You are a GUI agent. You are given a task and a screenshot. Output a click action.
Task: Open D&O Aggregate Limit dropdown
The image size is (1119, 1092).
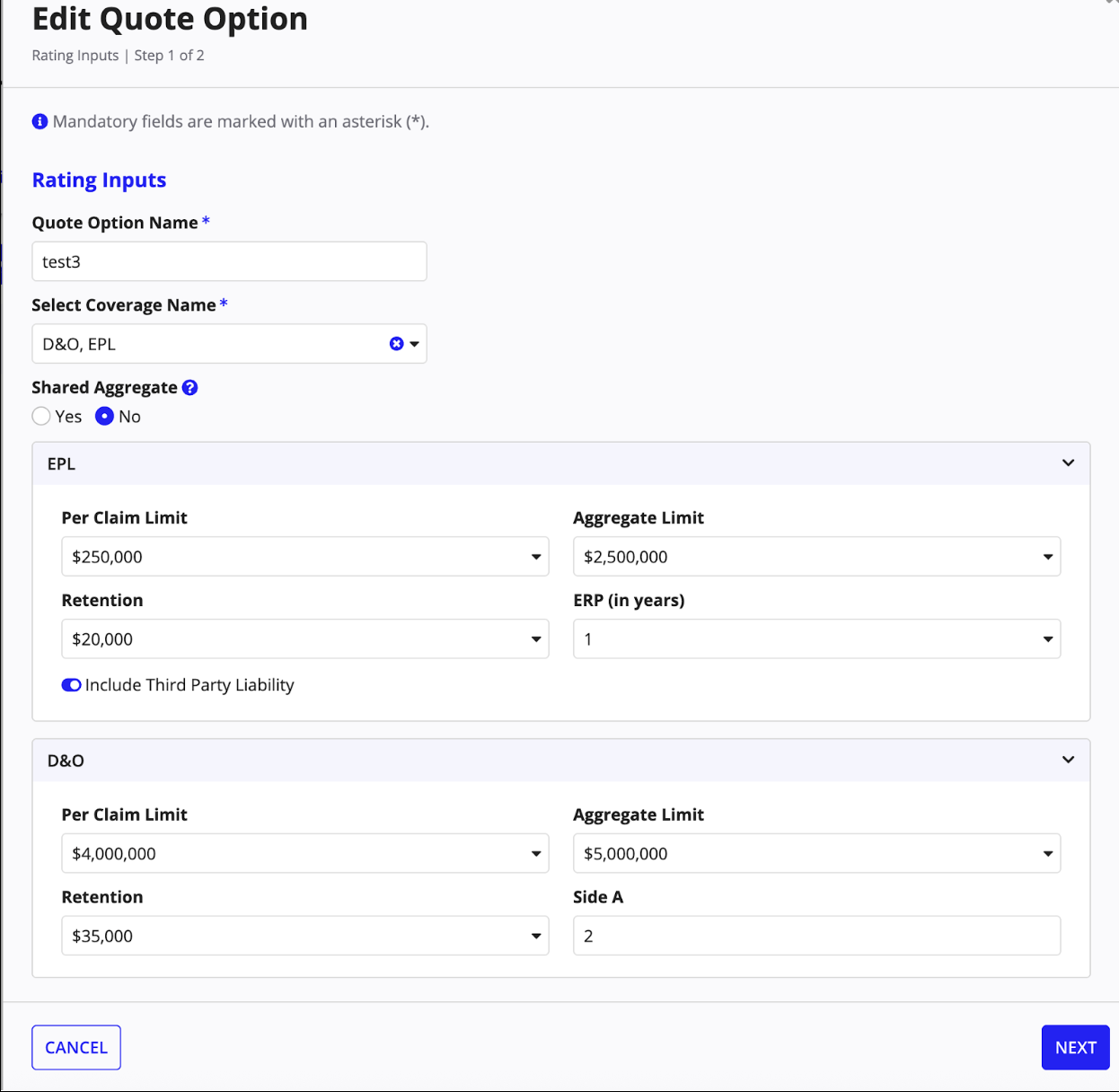pyautogui.click(x=817, y=853)
